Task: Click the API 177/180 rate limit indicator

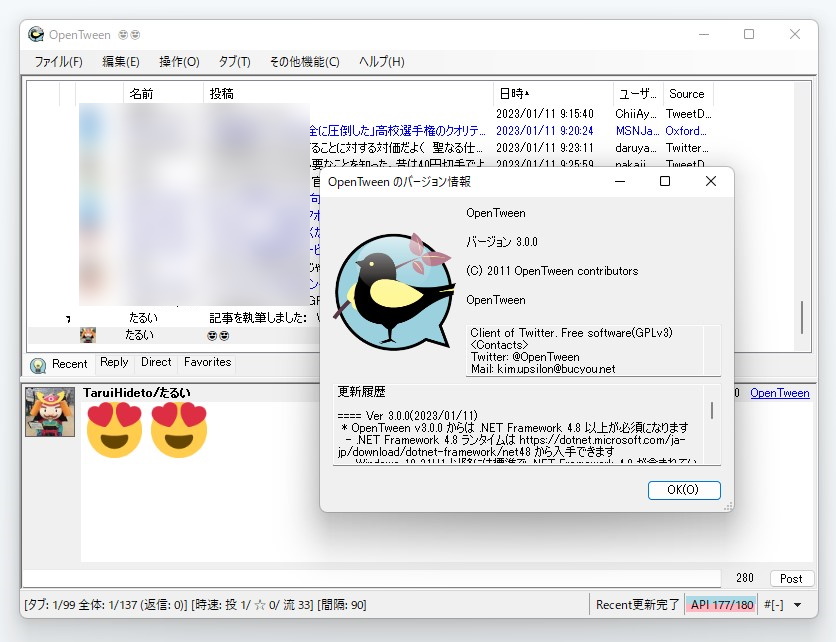Action: pos(720,604)
